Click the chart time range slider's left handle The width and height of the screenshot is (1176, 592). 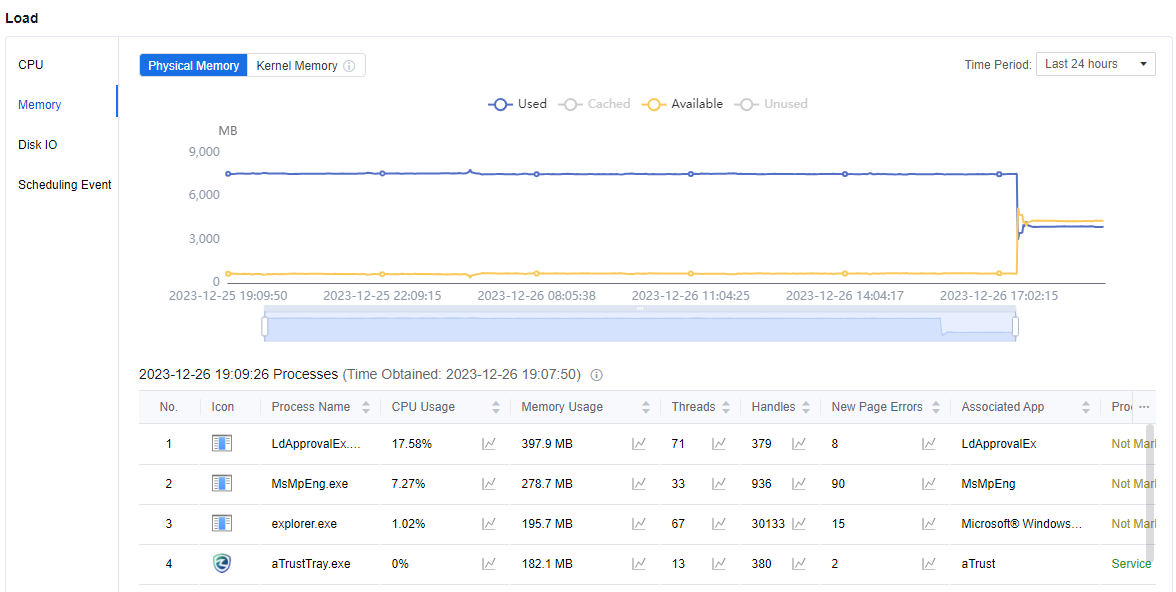265,326
